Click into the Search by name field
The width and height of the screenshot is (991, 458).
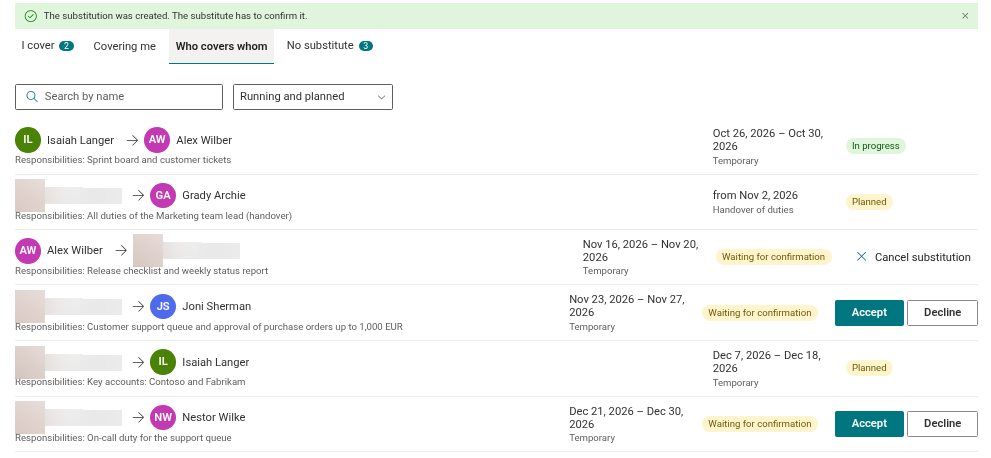(119, 97)
